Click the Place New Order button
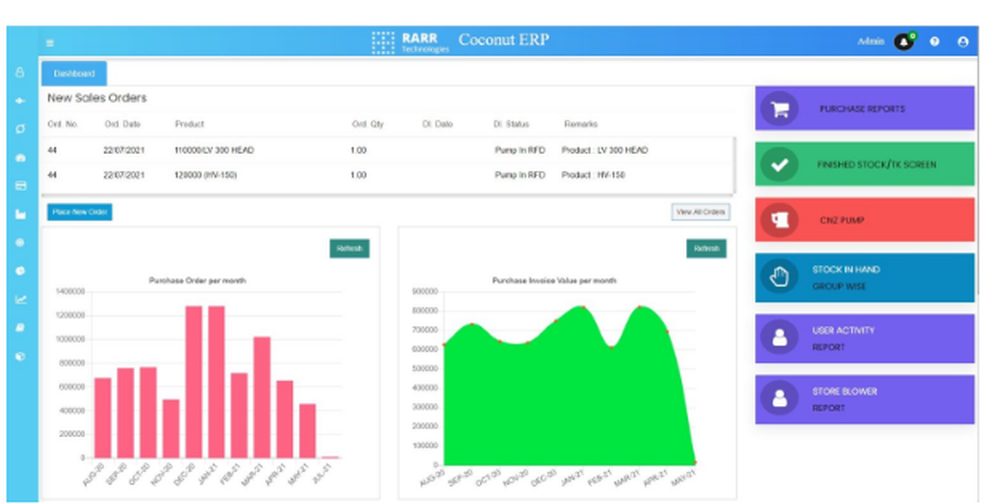1000x504 pixels. pos(80,212)
